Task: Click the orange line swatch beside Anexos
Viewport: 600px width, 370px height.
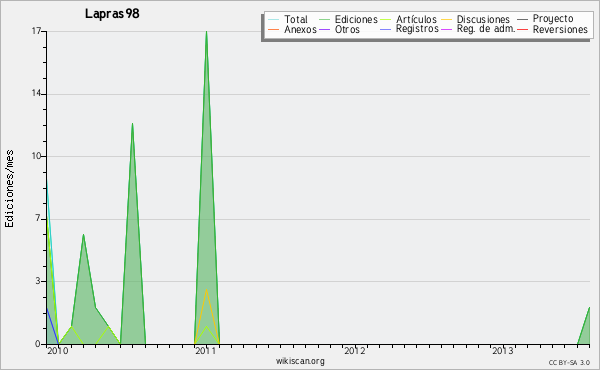Action: (274, 29)
